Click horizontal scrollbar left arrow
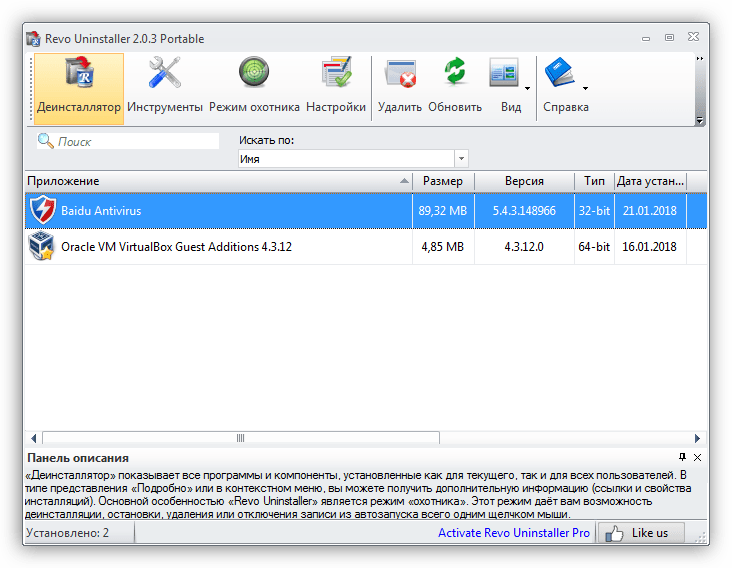This screenshot has width=732, height=568. (x=34, y=438)
